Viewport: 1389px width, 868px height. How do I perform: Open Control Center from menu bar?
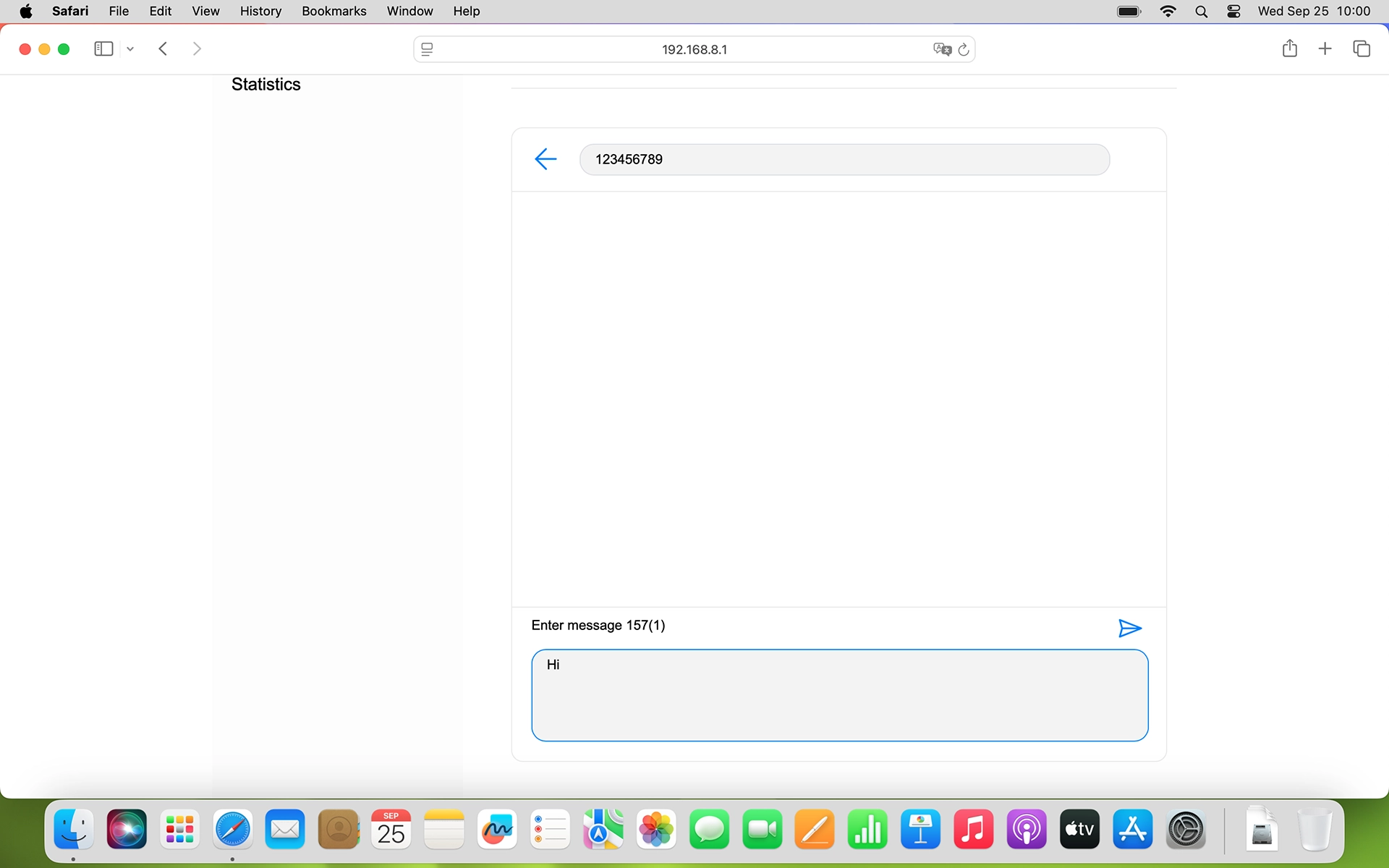point(1233,11)
